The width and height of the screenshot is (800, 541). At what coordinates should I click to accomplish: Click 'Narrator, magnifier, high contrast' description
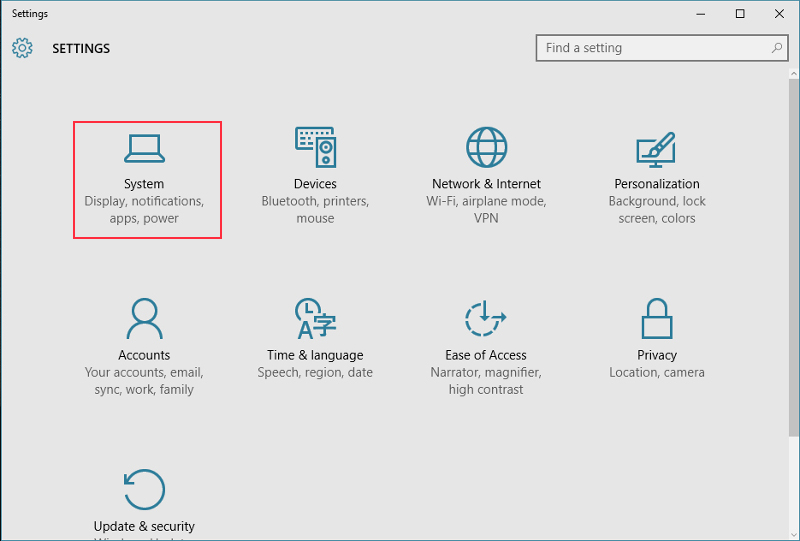(486, 381)
